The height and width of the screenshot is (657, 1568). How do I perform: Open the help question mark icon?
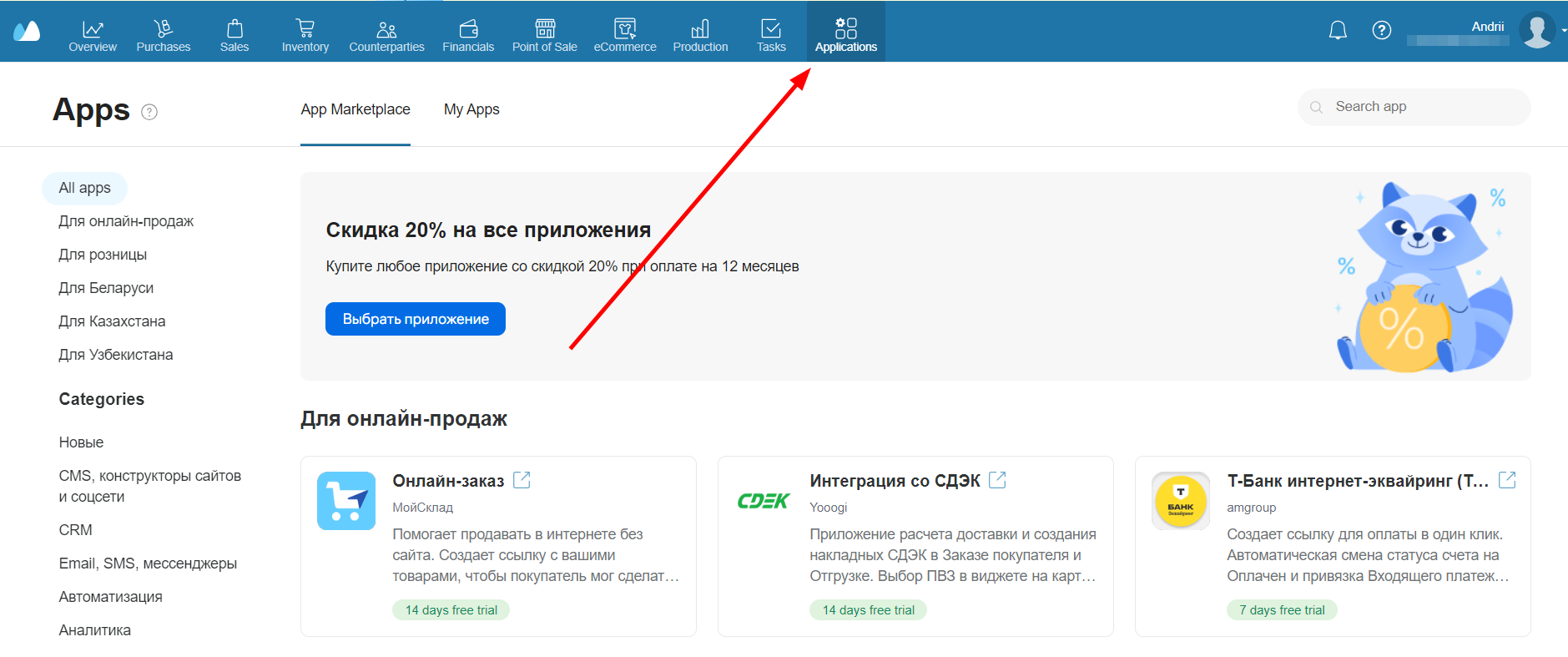(x=1382, y=31)
